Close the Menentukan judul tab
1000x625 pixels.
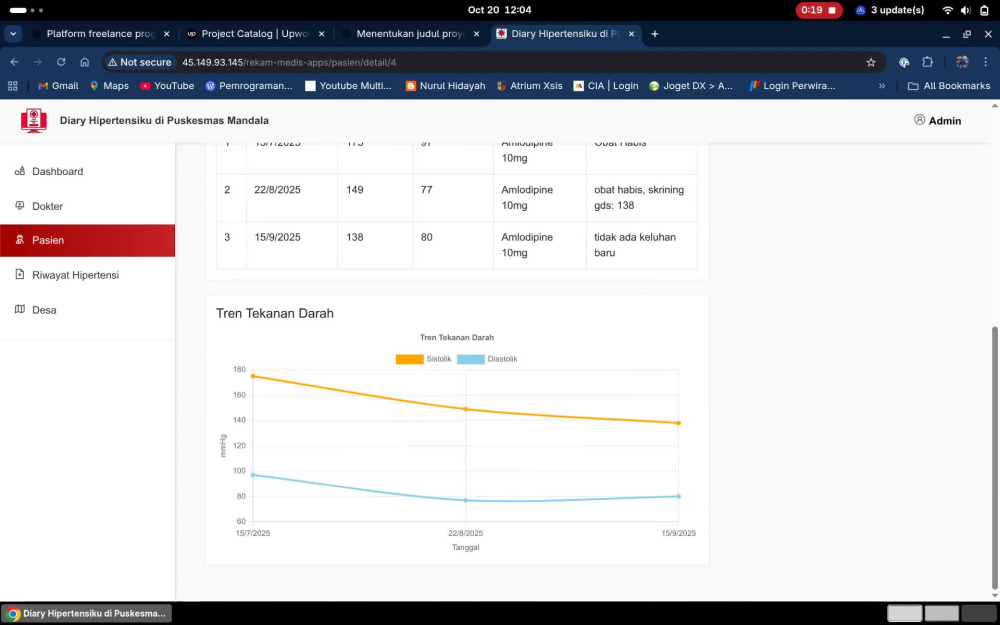(x=476, y=34)
